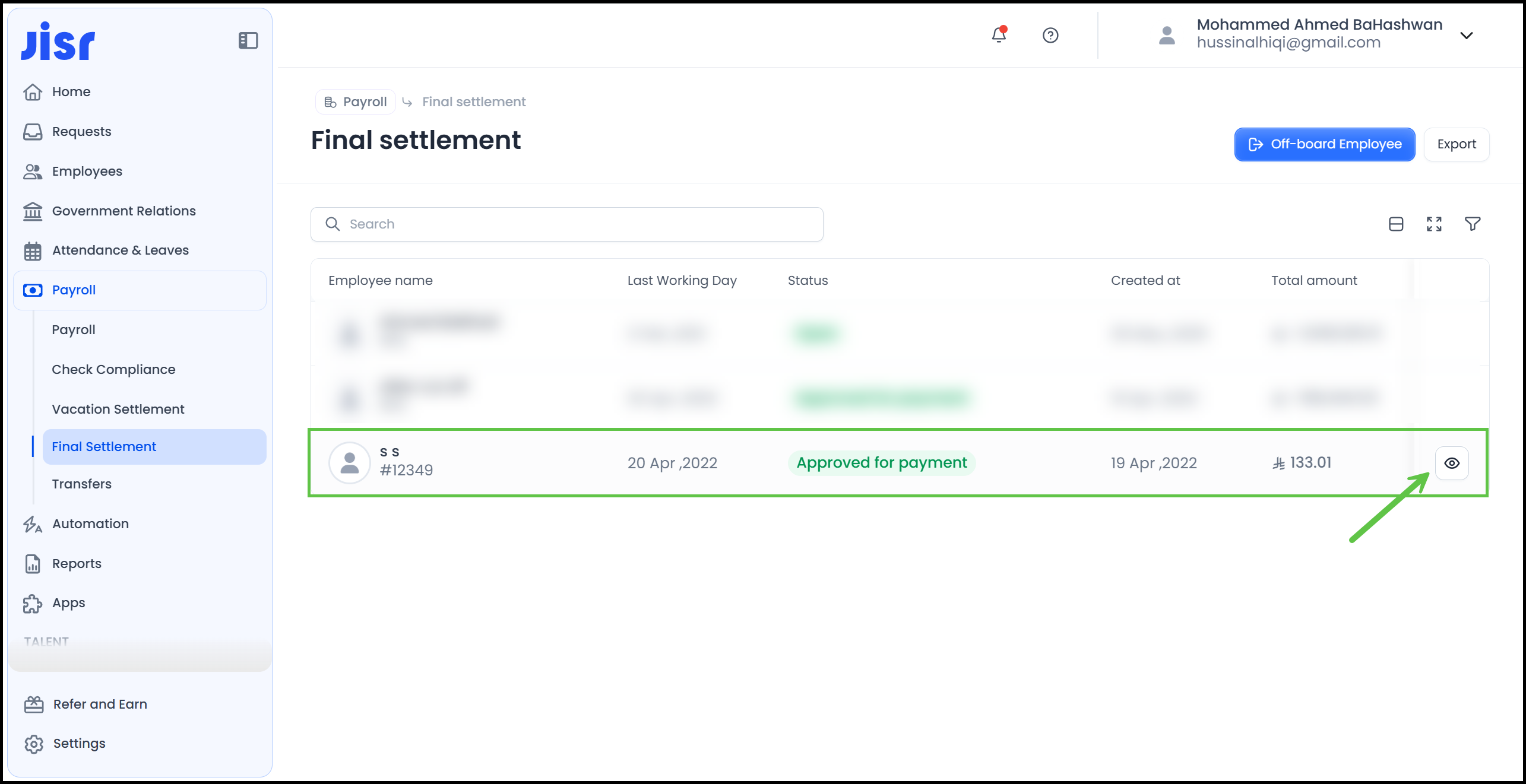This screenshot has width=1526, height=784.
Task: Open Vacation Settlement submenu item
Action: coord(118,409)
